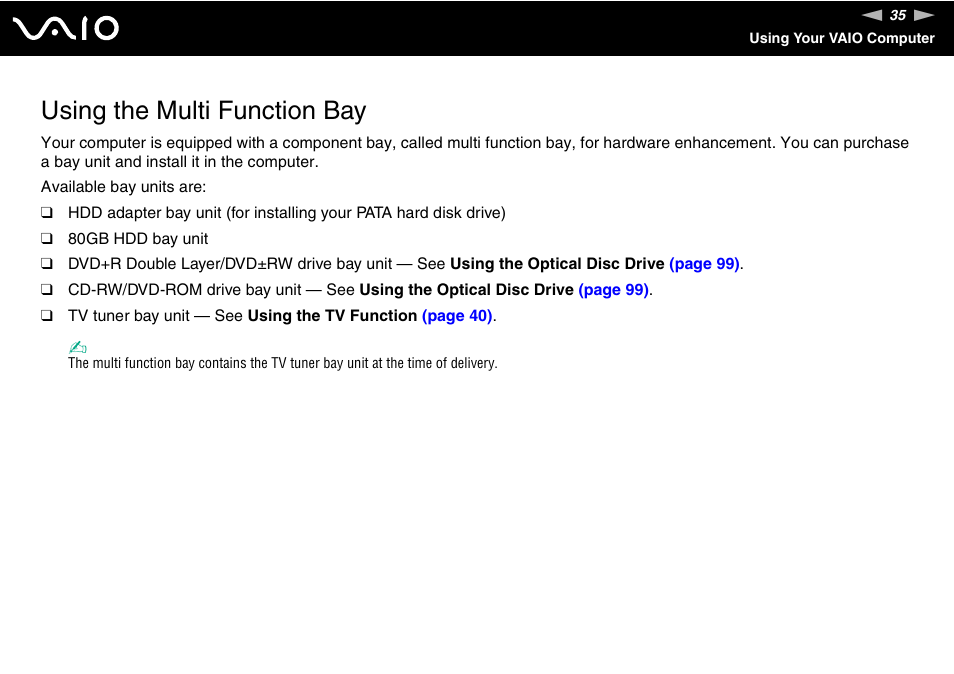Click the page number 35
The height and width of the screenshot is (674, 954).
(x=897, y=15)
